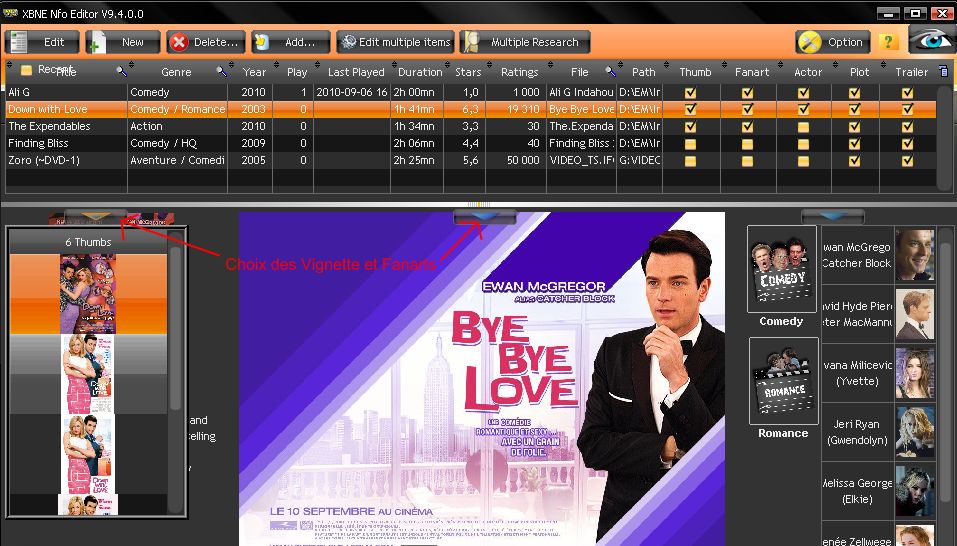Viewport: 957px width, 546px height.
Task: Collapse the thumbs panel with orange arrow tab
Action: [x=96, y=217]
